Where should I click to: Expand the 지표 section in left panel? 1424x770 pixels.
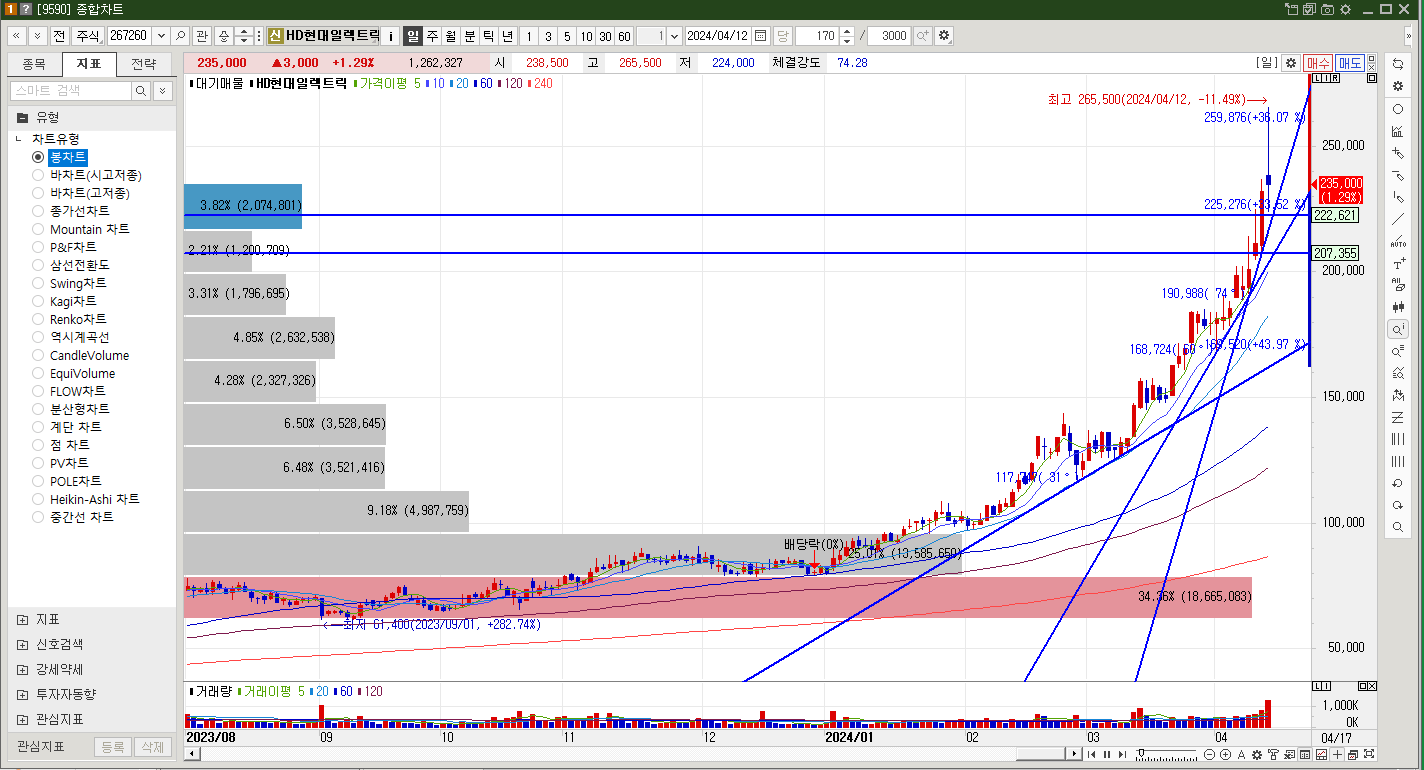[22, 620]
